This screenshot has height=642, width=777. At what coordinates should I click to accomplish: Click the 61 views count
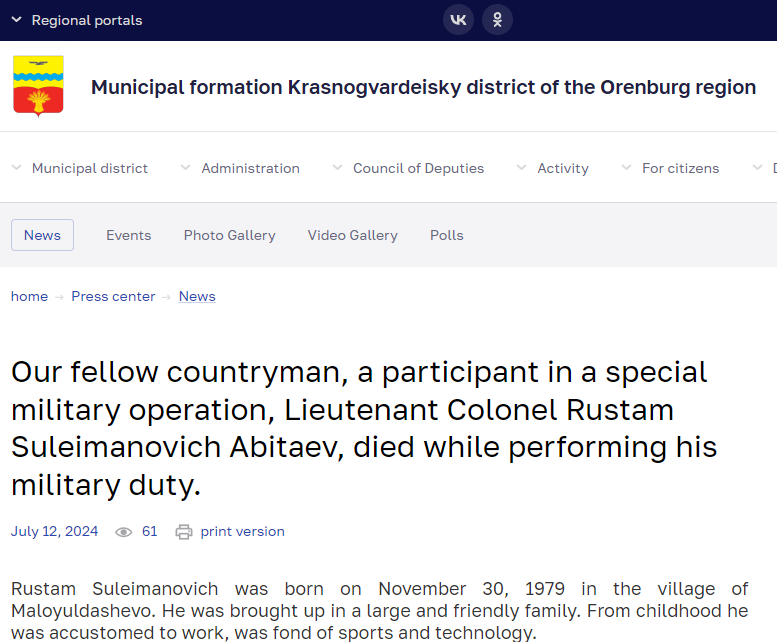click(149, 532)
